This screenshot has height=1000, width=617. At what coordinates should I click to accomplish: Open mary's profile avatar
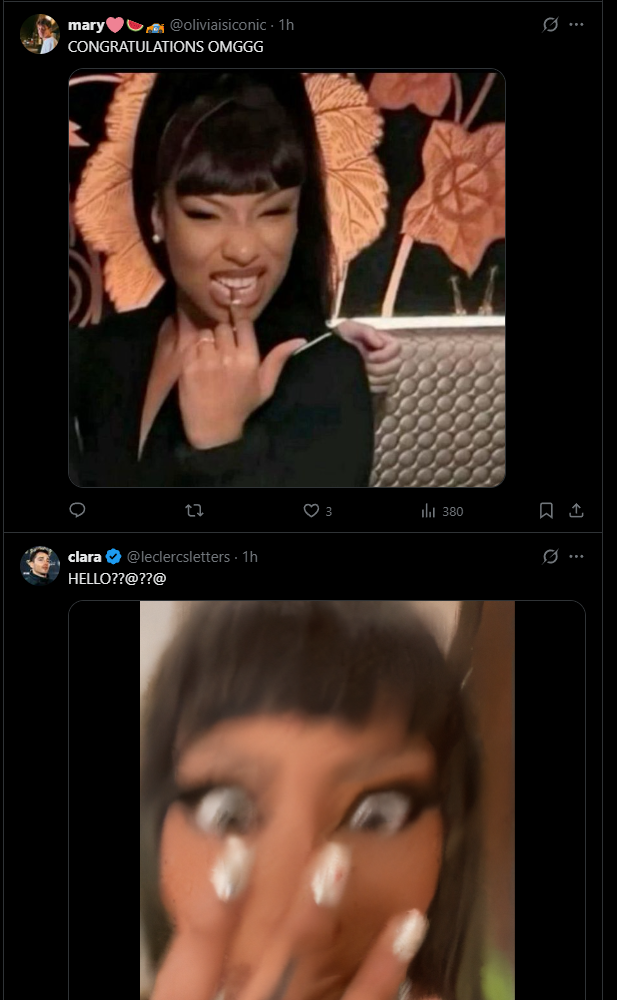coord(40,34)
